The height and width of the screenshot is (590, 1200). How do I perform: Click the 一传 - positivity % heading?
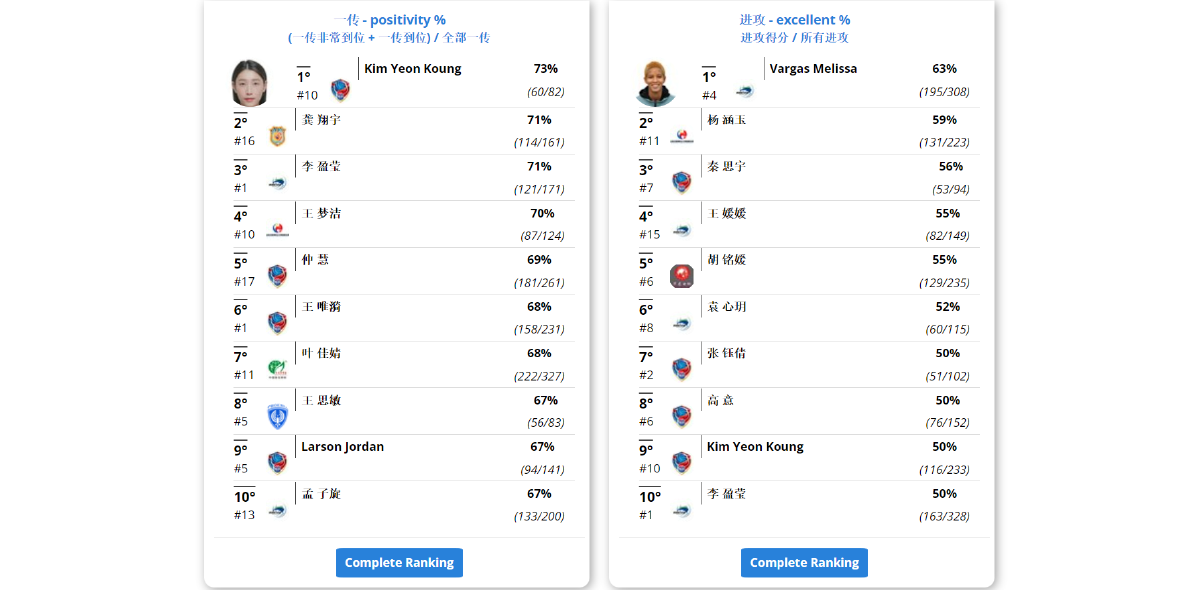(x=389, y=20)
